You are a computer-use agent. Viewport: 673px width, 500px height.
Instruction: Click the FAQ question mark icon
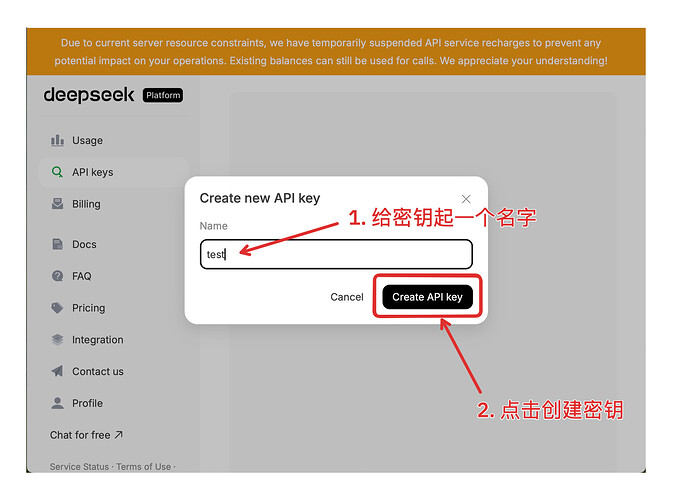[x=57, y=276]
